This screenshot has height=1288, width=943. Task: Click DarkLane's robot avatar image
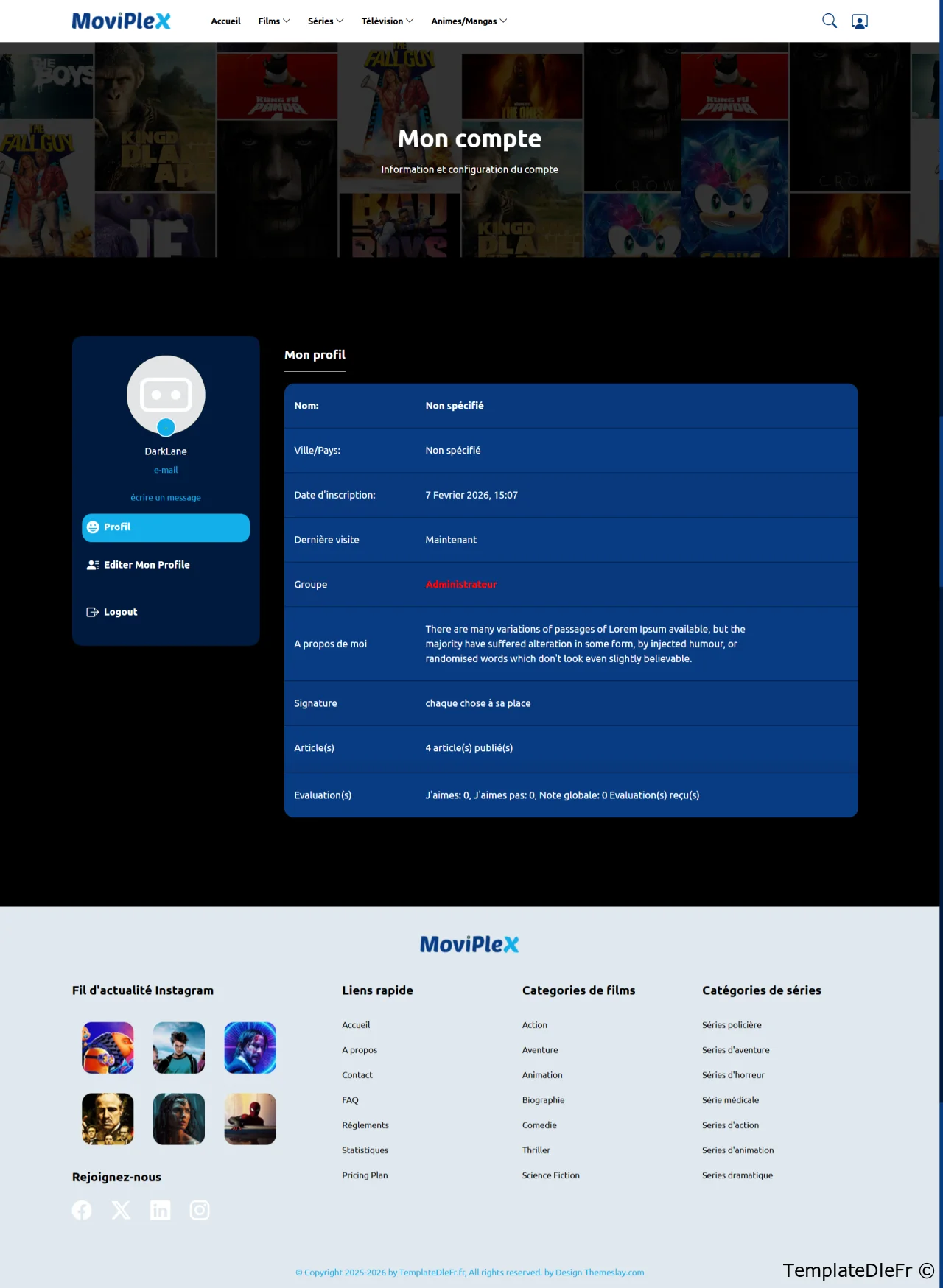point(166,395)
